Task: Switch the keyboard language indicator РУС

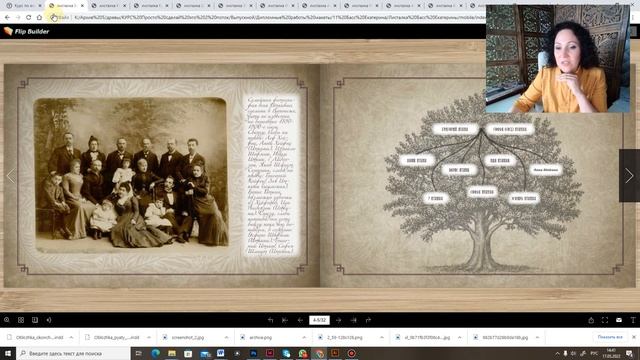Action: [x=594, y=353]
